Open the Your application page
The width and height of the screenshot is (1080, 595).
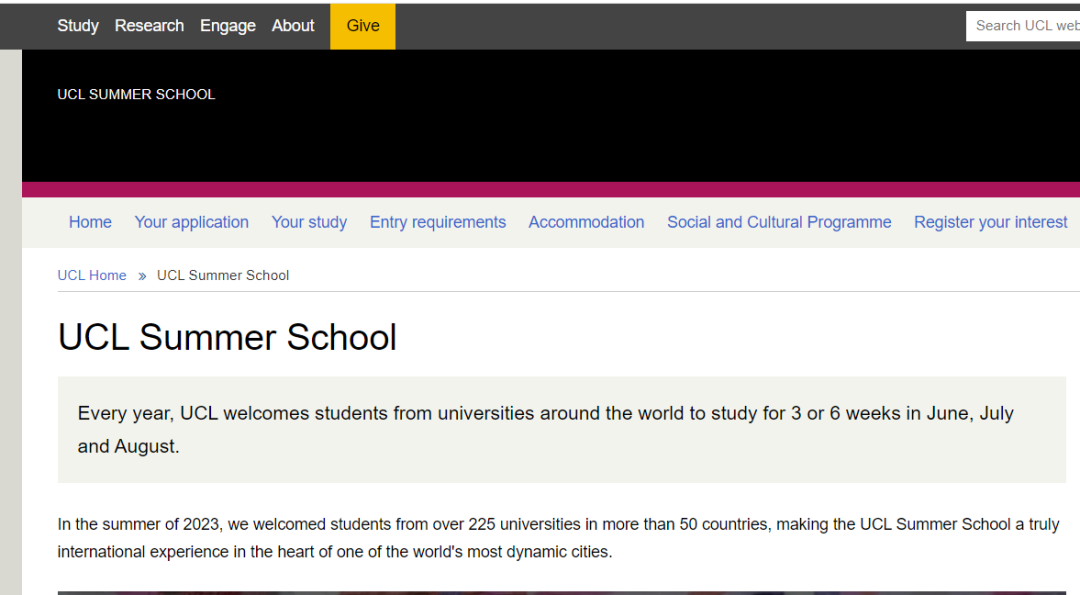(191, 222)
